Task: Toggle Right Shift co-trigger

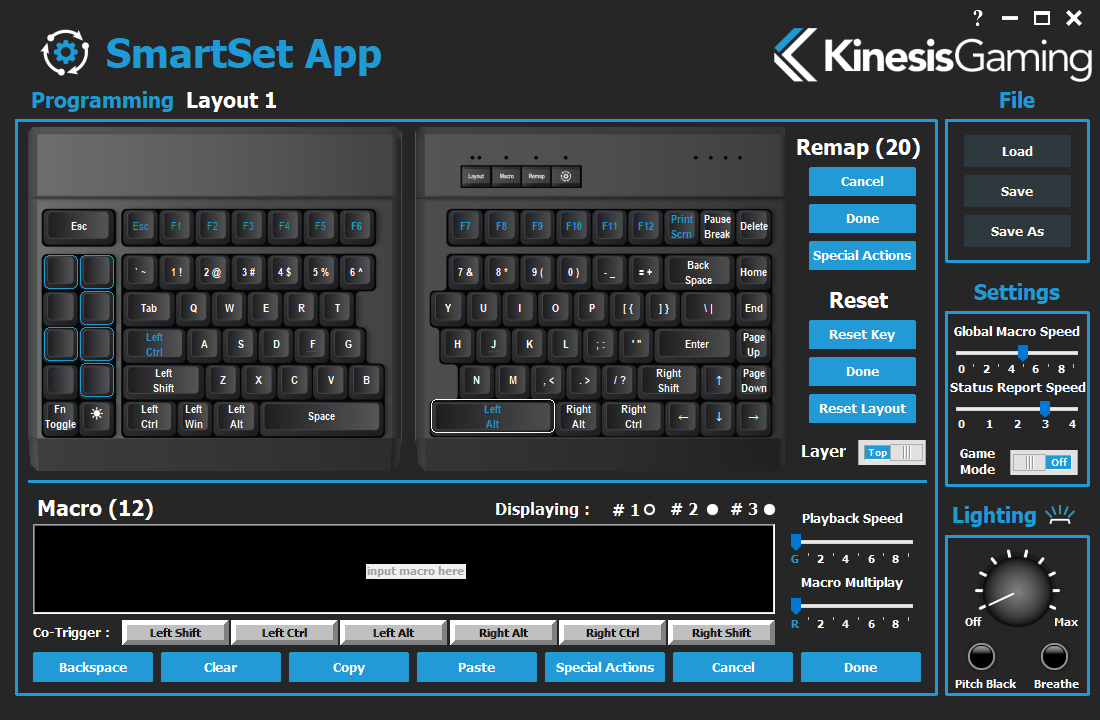Action: tap(721, 632)
